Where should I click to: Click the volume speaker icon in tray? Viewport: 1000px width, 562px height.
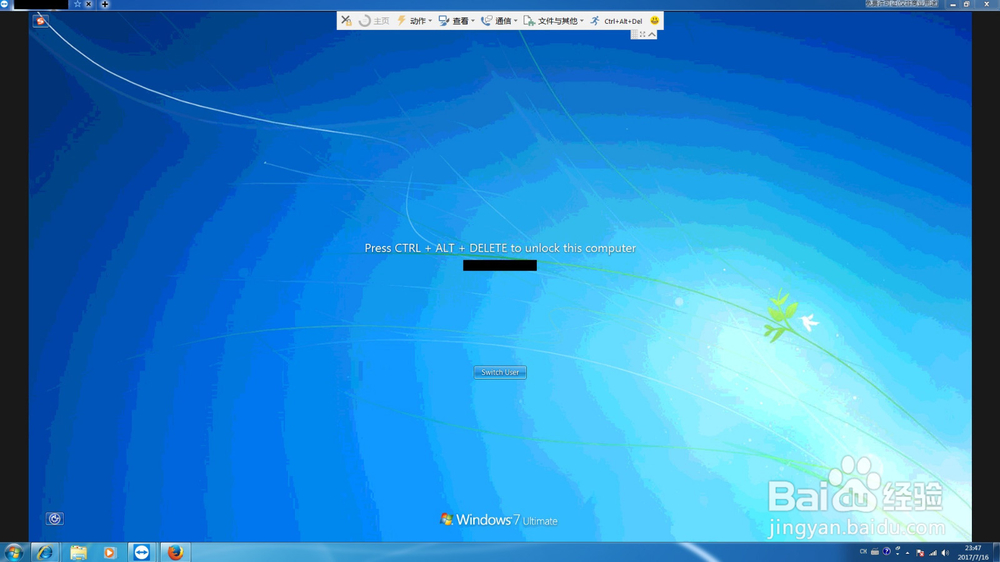[x=945, y=553]
